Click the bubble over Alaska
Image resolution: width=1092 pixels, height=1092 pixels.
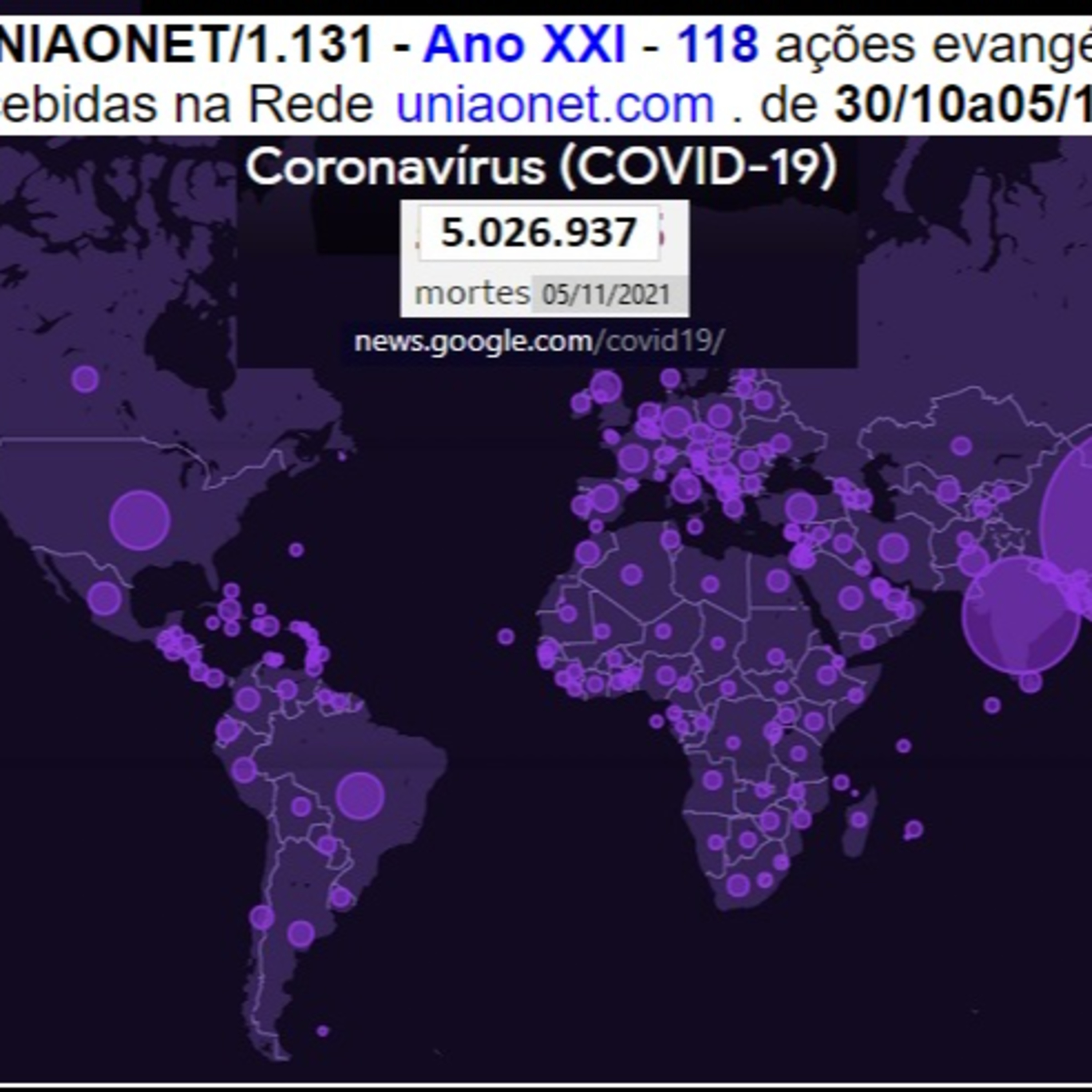[85, 379]
